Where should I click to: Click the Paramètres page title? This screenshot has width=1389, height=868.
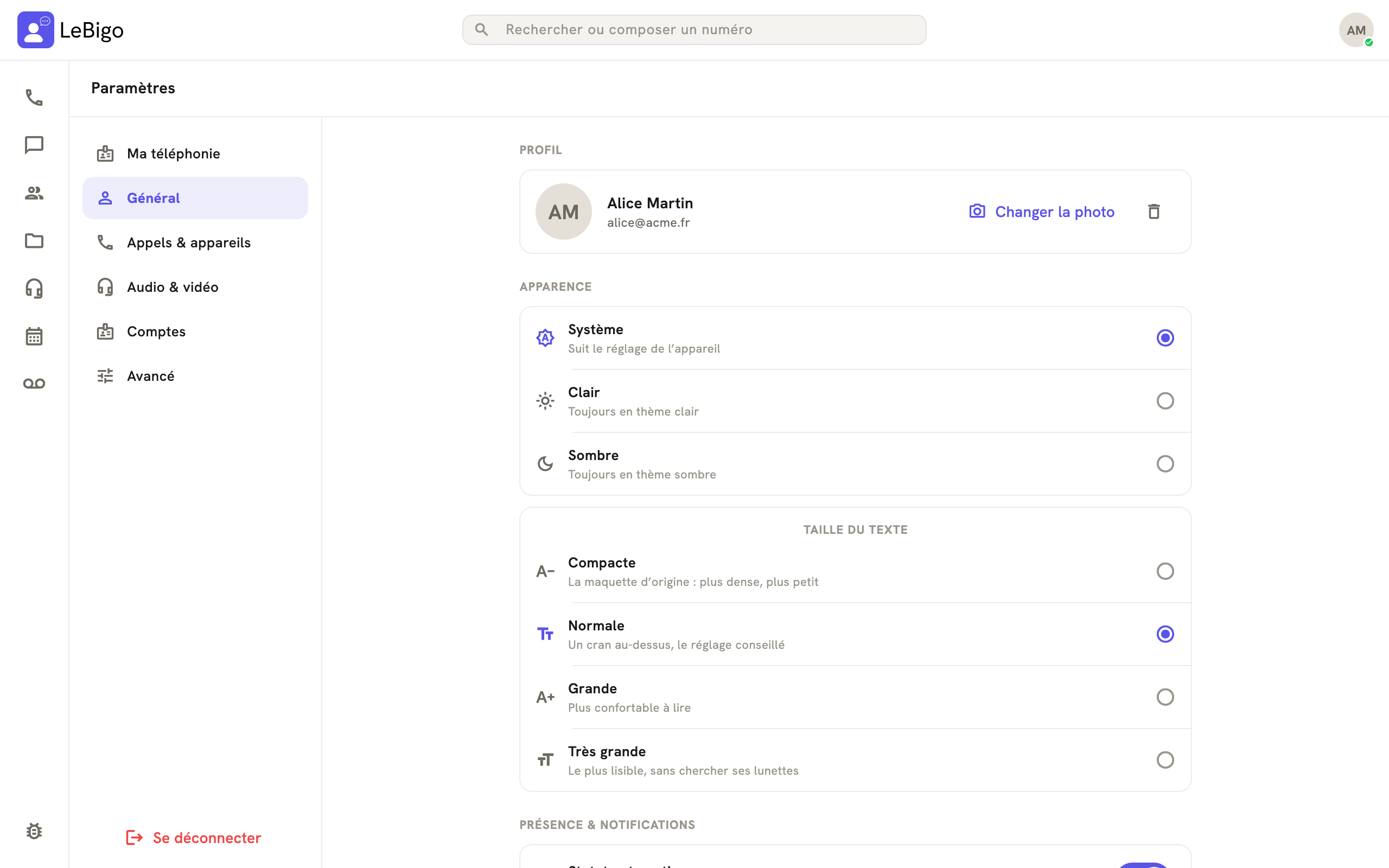[132, 88]
